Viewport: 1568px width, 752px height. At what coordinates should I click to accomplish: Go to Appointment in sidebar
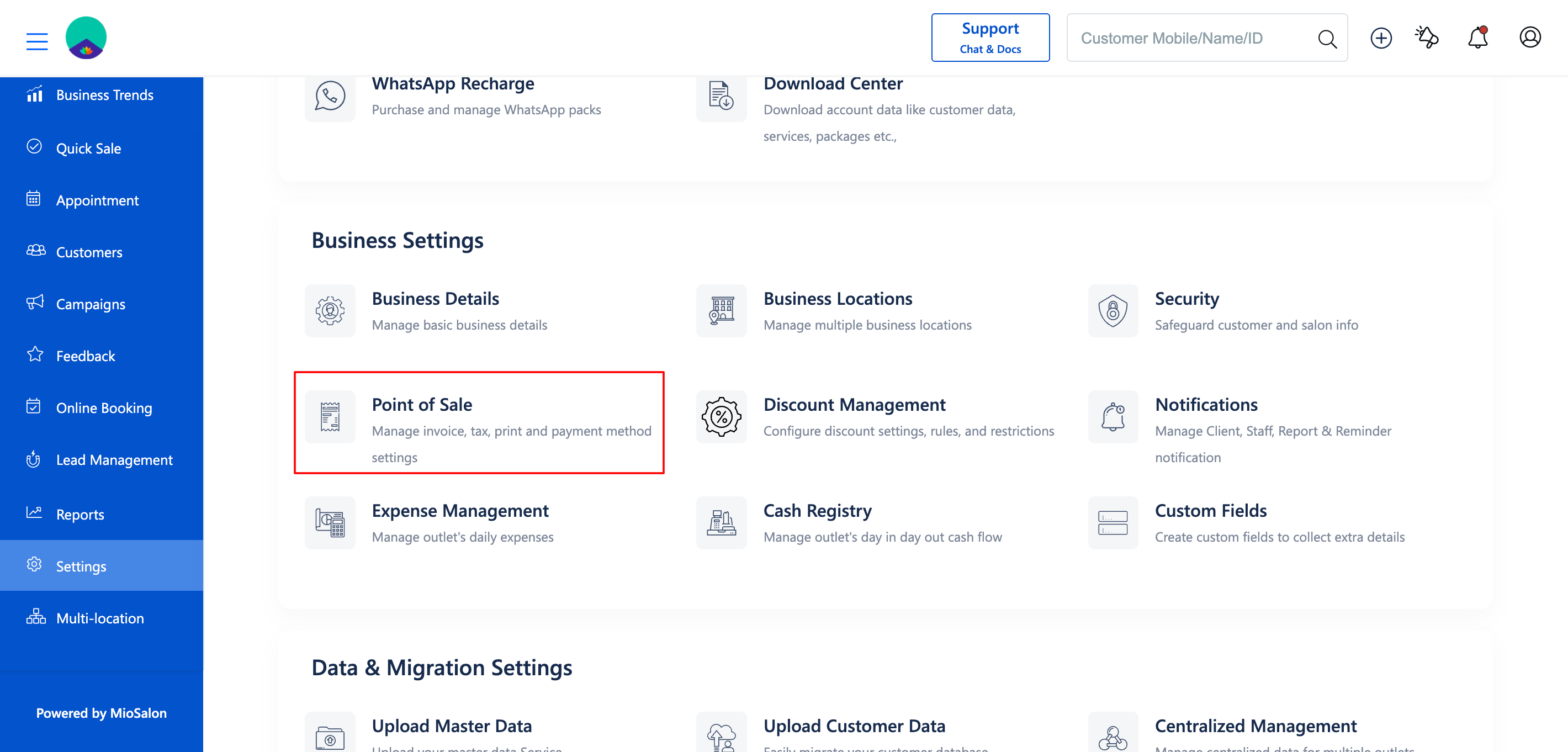[x=102, y=200]
